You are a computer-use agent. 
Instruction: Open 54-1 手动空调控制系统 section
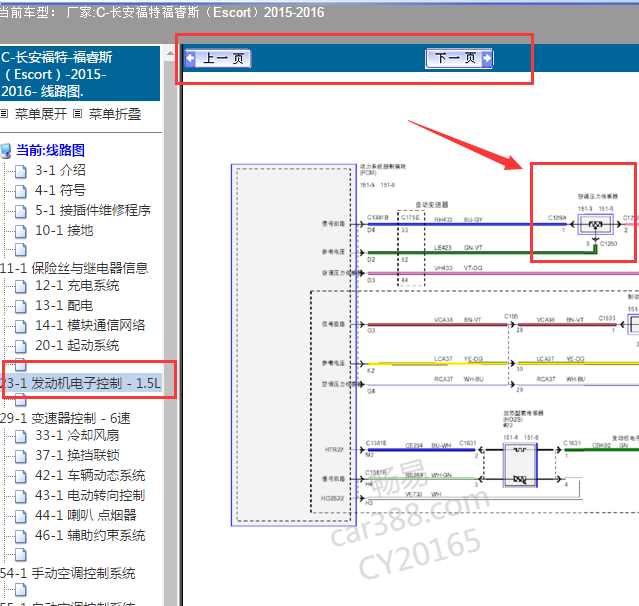pyautogui.click(x=68, y=573)
